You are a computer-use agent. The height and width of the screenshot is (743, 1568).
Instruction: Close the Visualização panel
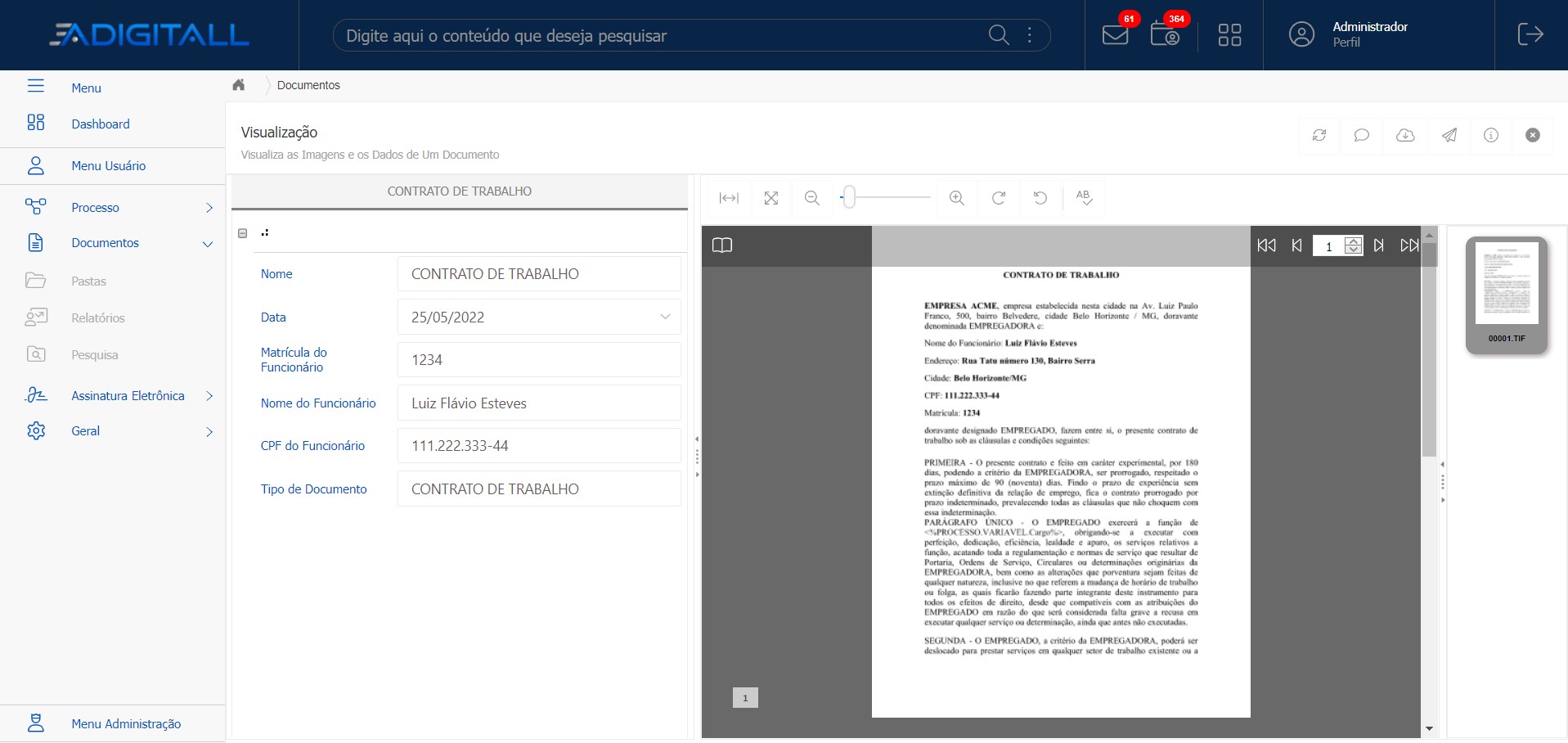[x=1533, y=135]
